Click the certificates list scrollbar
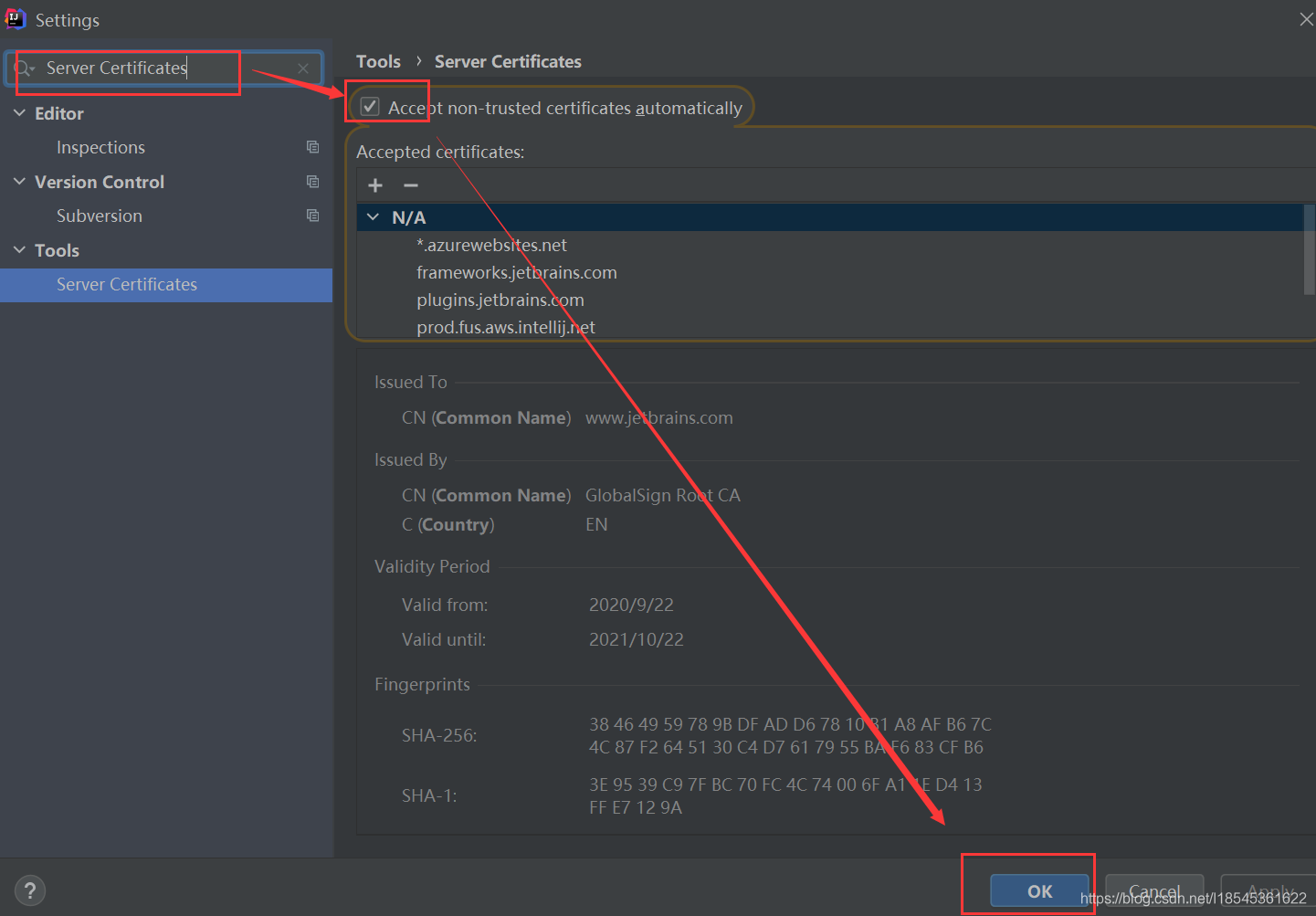The width and height of the screenshot is (1316, 916). 1310,249
